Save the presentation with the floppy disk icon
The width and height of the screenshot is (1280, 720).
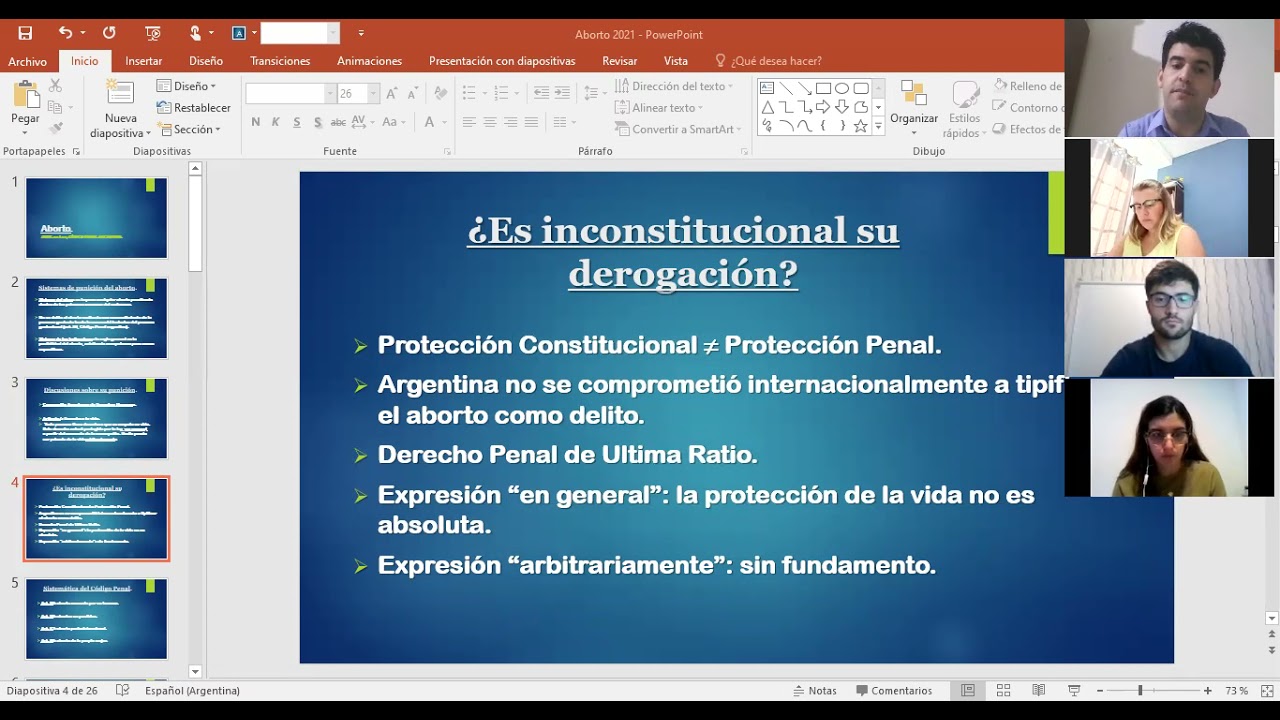[x=25, y=33]
